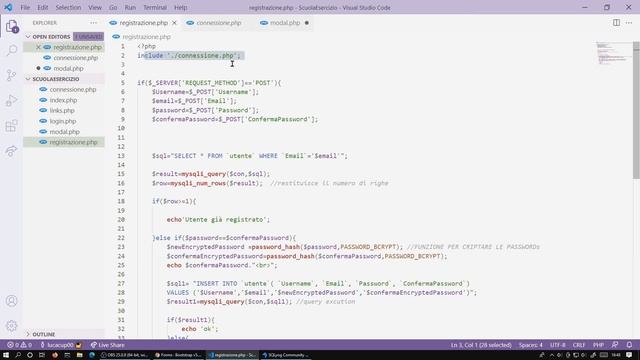The image size is (640, 360).
Task: Switch to the connessione.php tab
Action: [x=218, y=23]
